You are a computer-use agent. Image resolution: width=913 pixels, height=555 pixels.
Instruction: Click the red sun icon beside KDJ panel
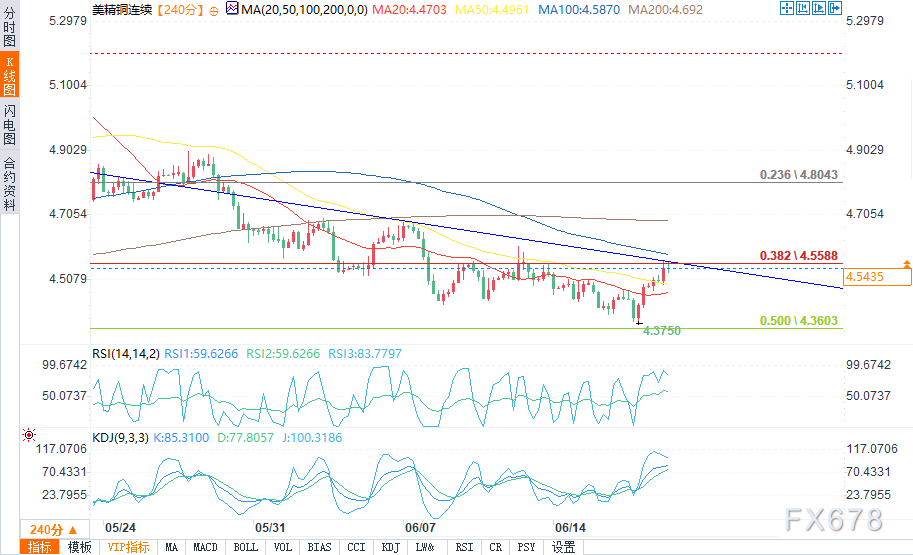point(29,435)
